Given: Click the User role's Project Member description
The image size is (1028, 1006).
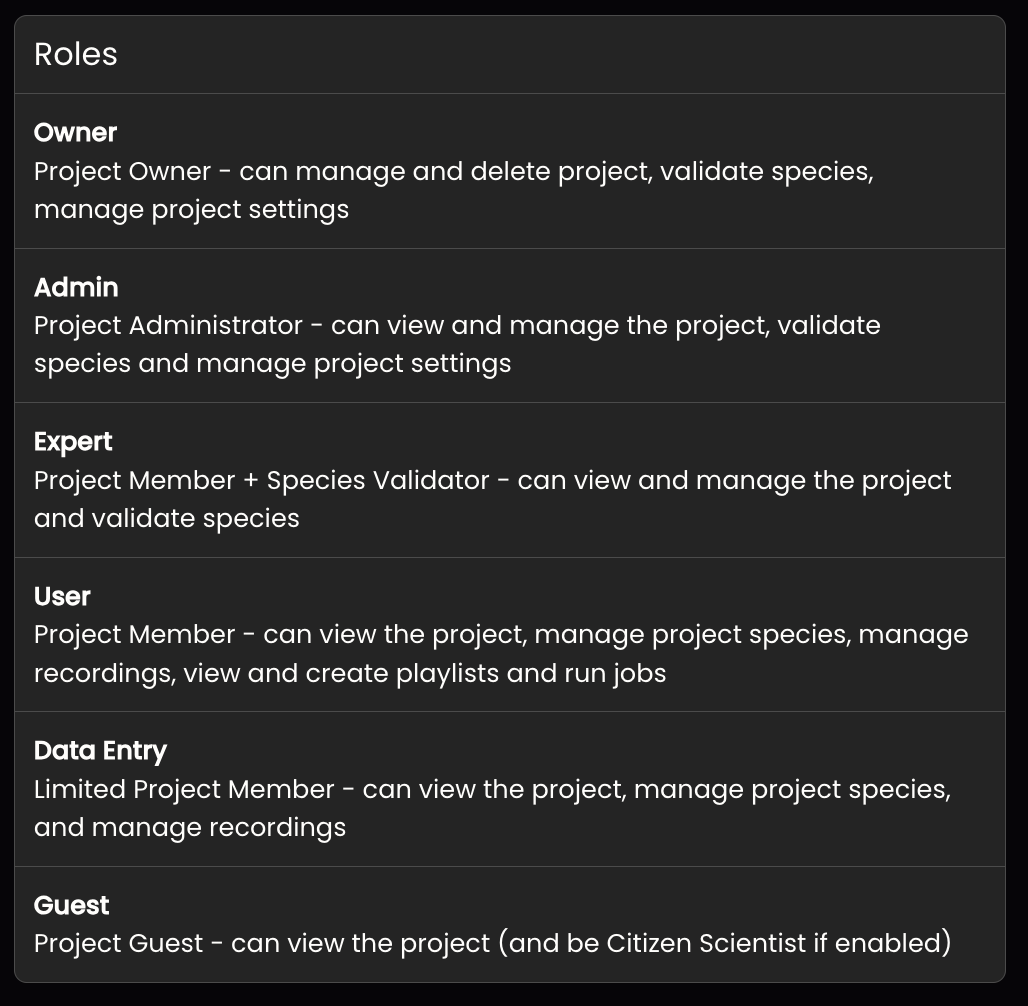Looking at the screenshot, I should [x=501, y=654].
